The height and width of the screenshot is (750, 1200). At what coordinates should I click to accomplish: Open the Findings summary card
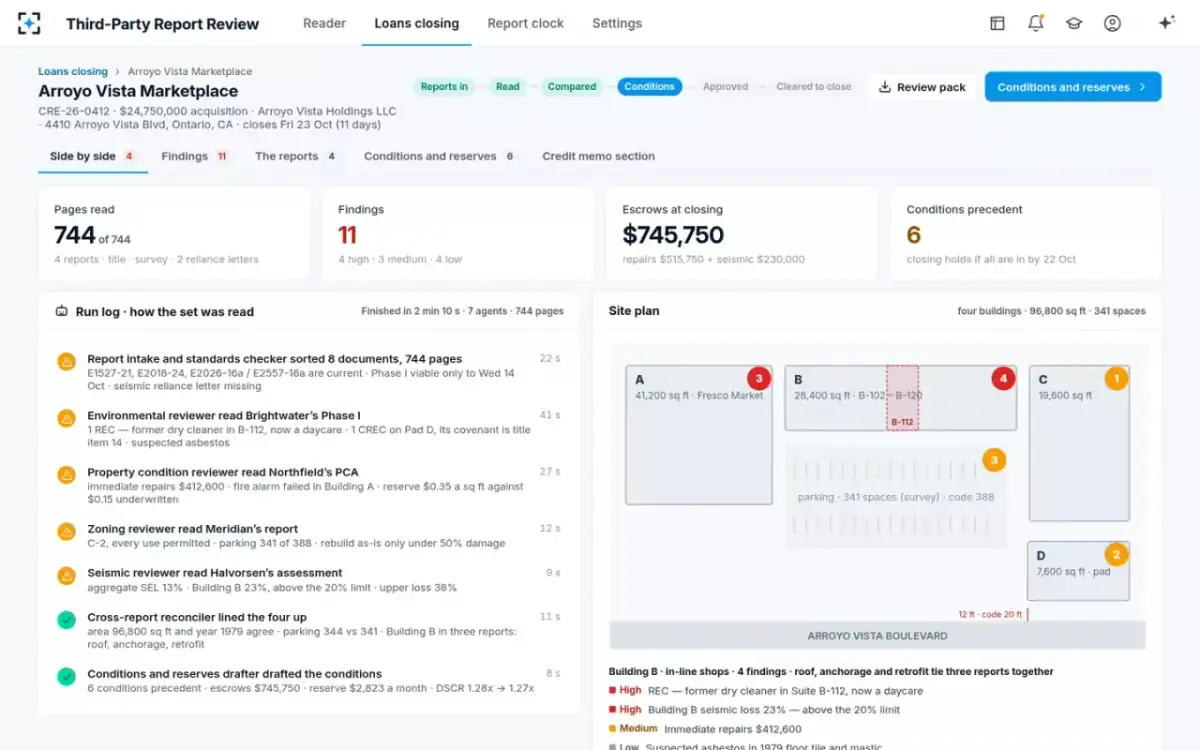(458, 233)
